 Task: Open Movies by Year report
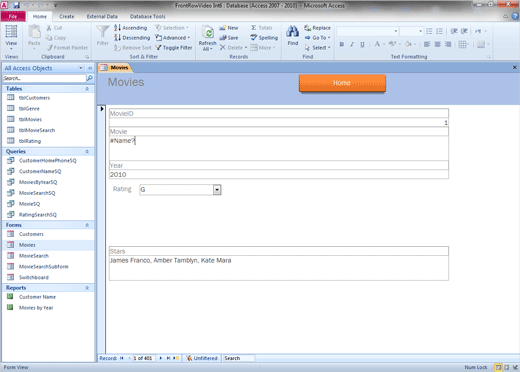(36, 308)
